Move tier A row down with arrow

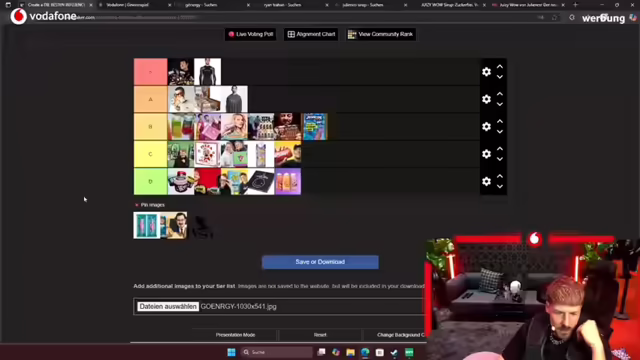(500, 104)
